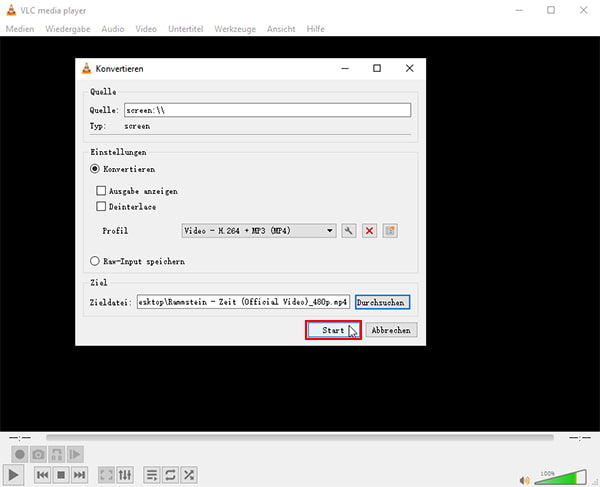Minimize the Konvertieren dialog
The width and height of the screenshot is (600, 487).
[x=345, y=68]
